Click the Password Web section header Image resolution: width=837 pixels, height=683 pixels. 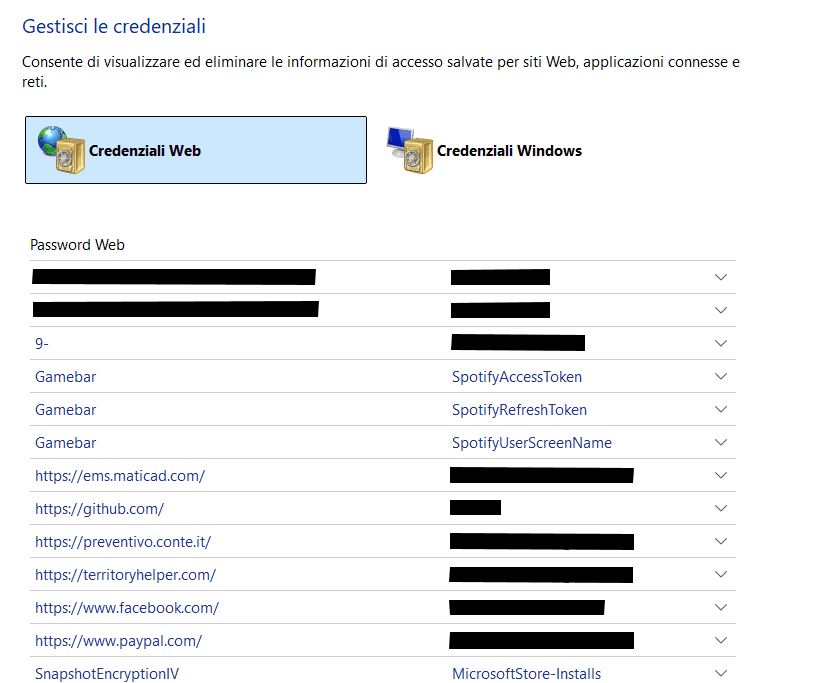pos(77,245)
